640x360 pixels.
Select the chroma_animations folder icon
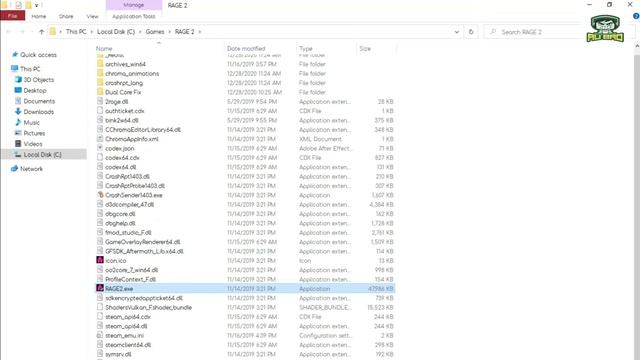click(x=100, y=73)
